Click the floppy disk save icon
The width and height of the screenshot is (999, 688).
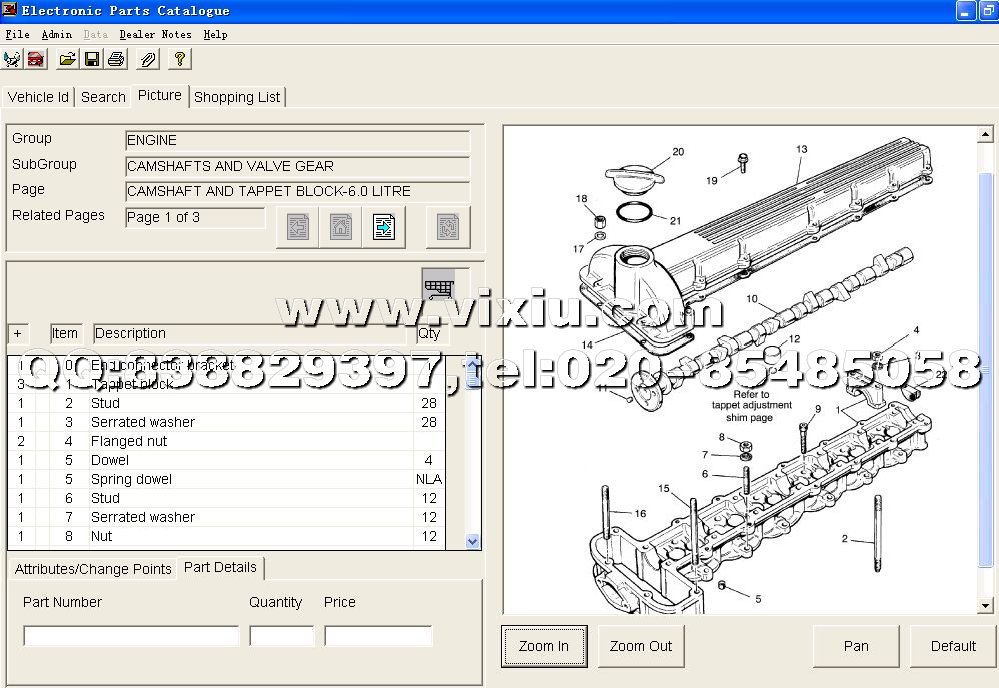click(x=92, y=59)
